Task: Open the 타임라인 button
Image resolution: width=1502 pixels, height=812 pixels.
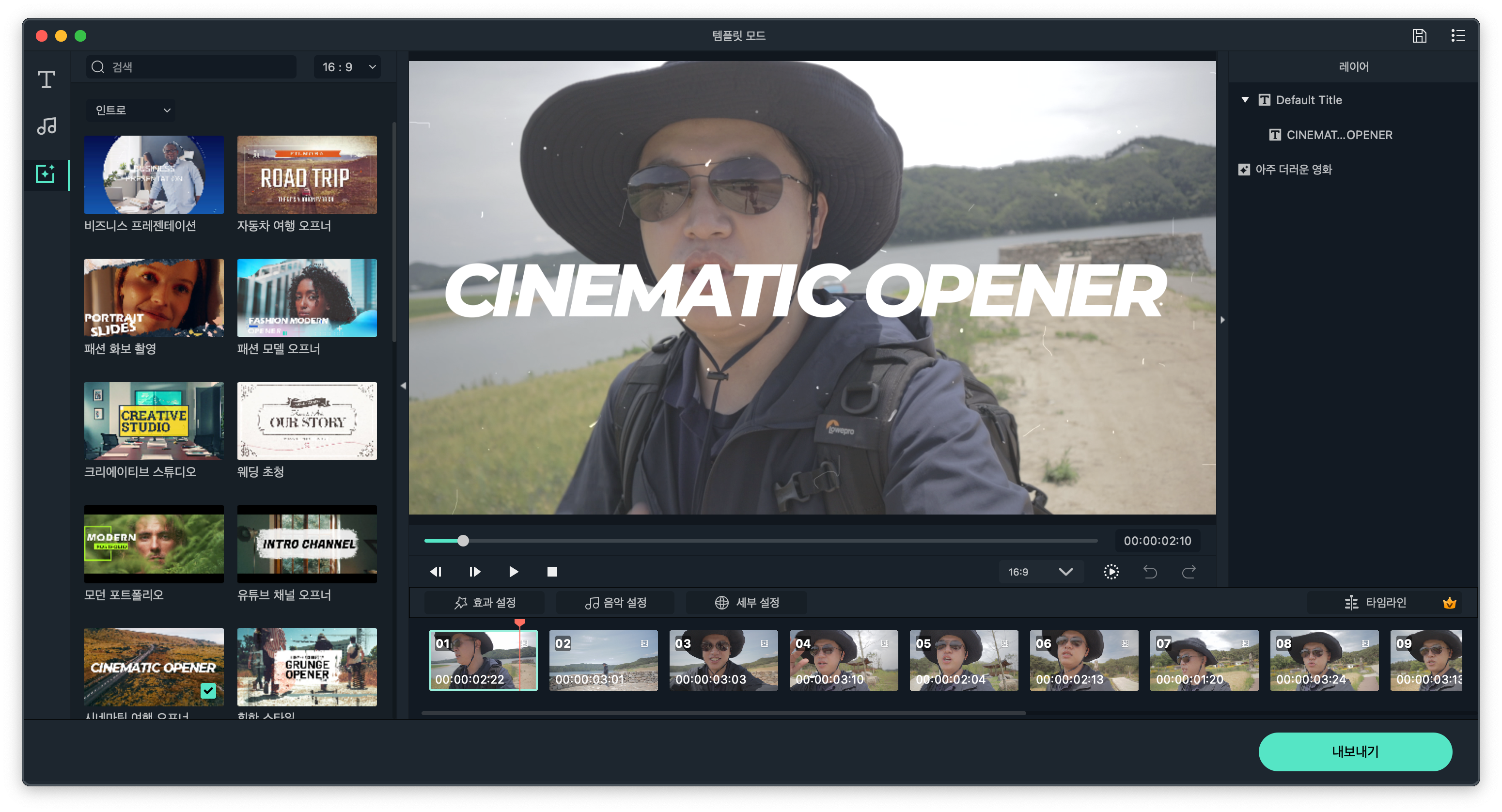Action: tap(1376, 602)
